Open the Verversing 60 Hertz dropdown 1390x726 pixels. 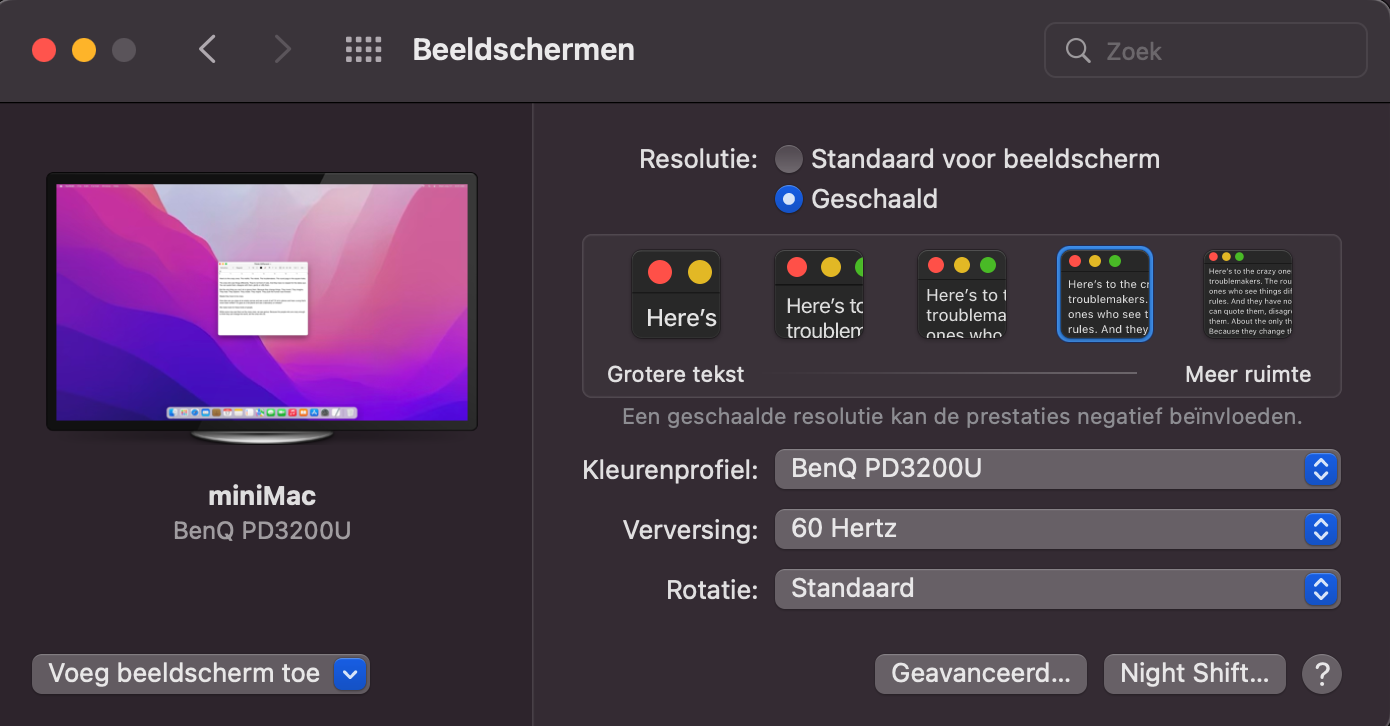point(1057,528)
